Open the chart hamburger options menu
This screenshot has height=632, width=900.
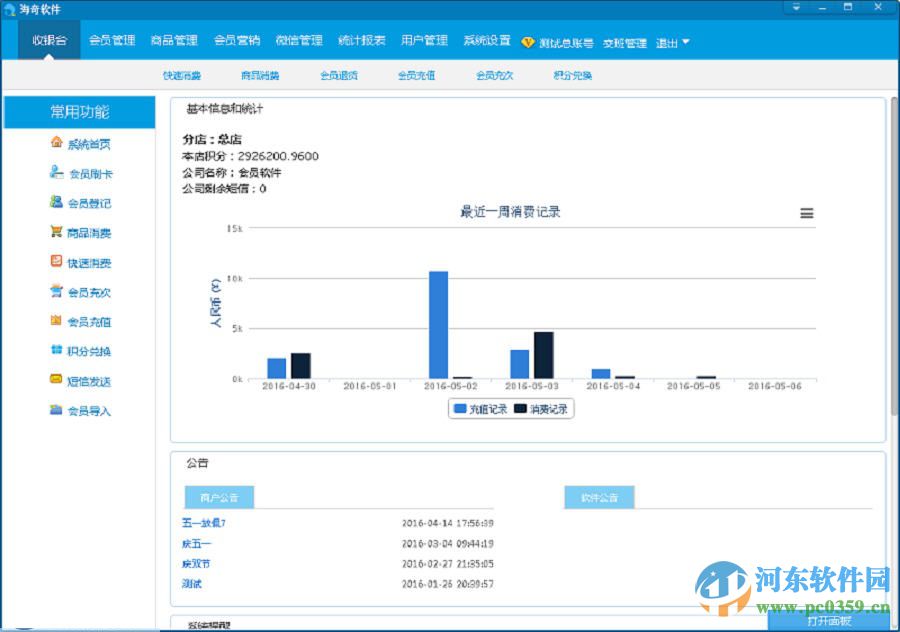coord(806,213)
